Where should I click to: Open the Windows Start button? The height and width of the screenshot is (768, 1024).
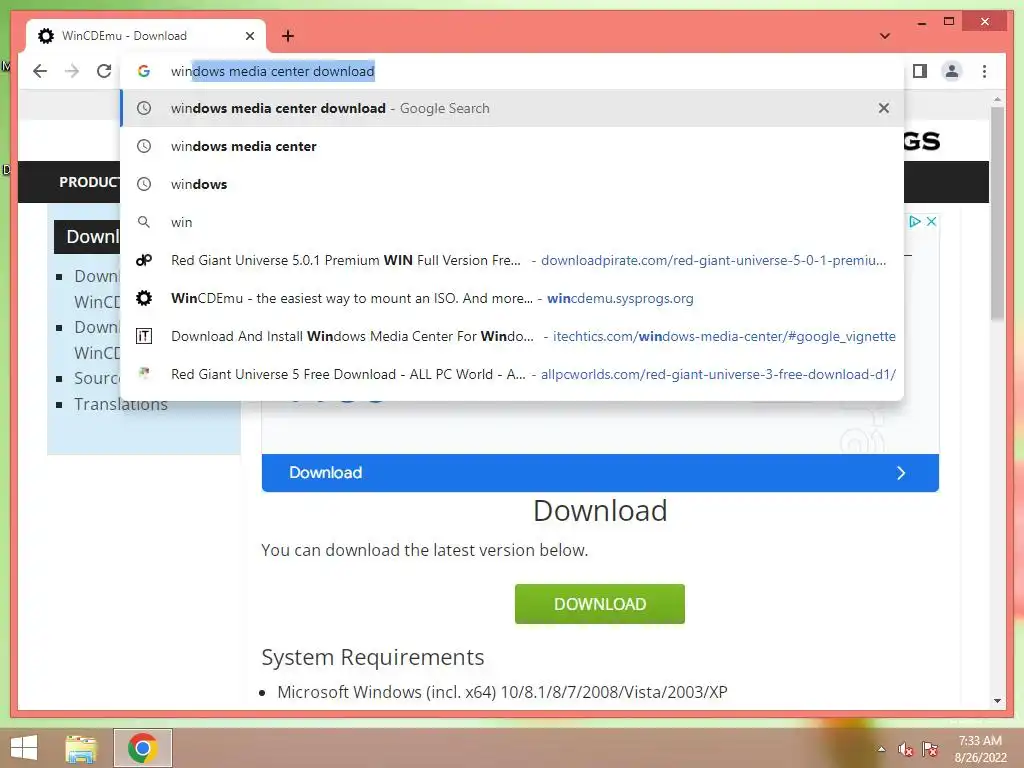24,748
